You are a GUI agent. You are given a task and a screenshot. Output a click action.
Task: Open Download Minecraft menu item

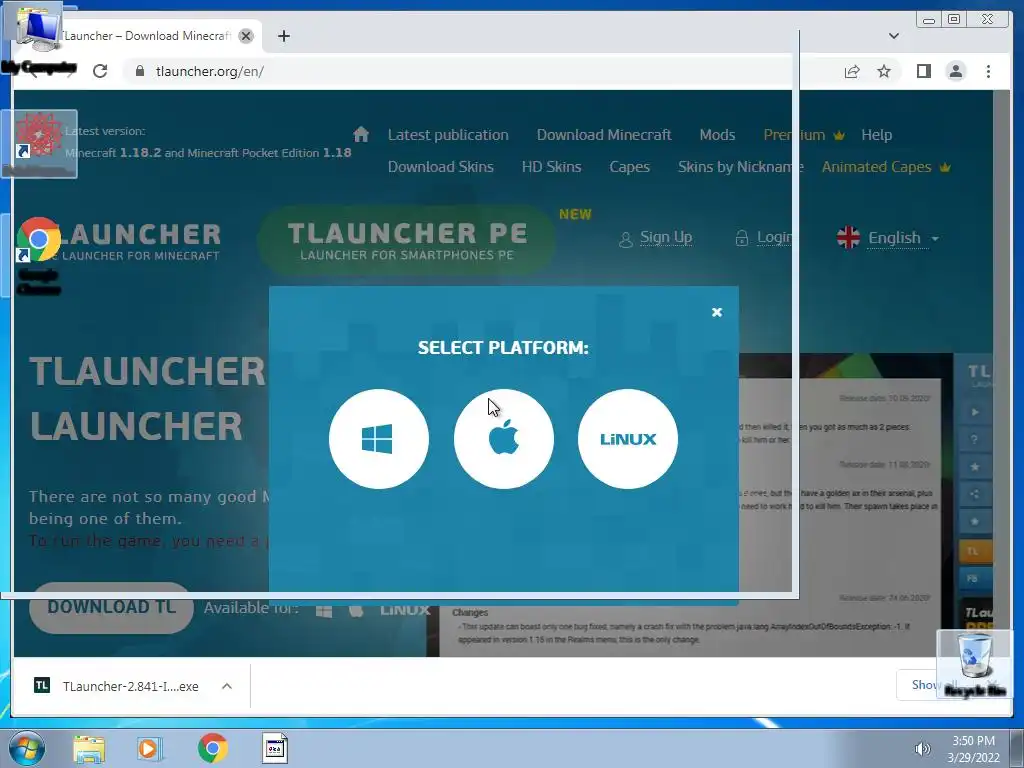603,135
